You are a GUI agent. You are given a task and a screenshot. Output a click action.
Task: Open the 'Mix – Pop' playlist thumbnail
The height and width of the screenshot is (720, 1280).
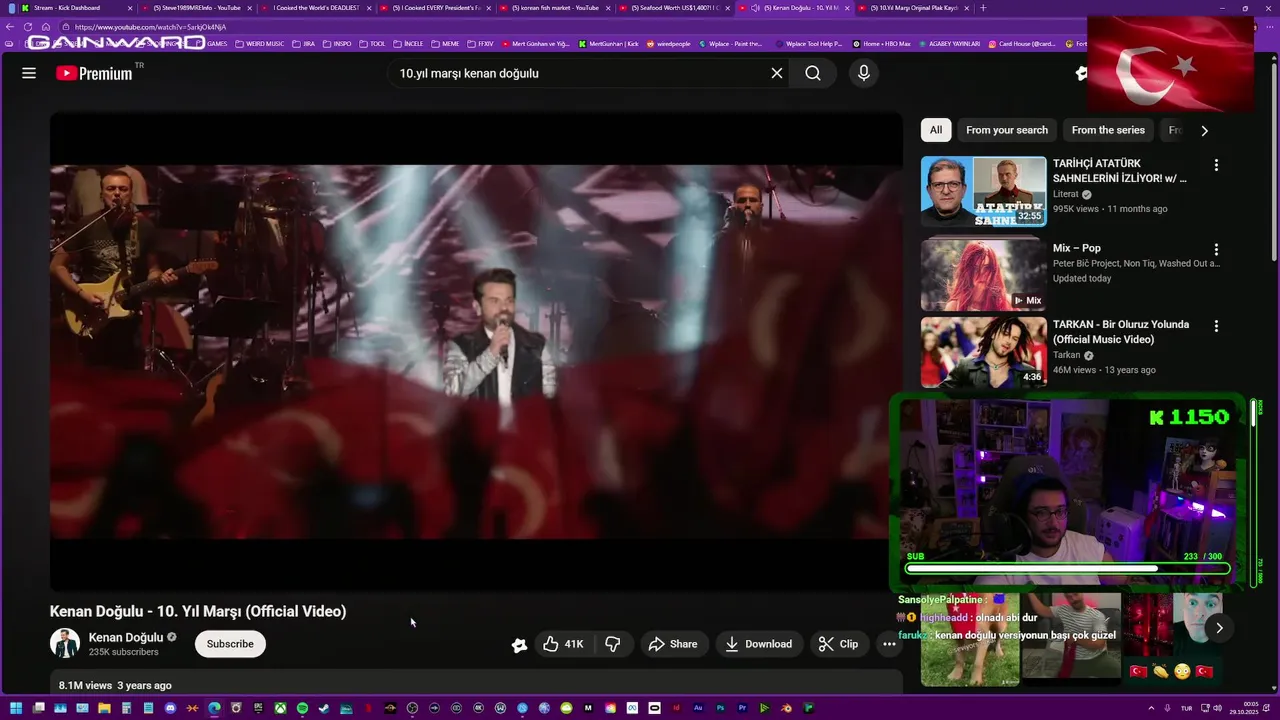tap(983, 274)
